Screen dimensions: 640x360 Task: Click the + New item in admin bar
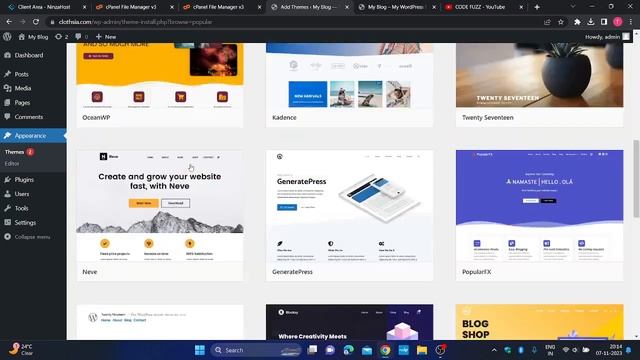pyautogui.click(x=106, y=37)
